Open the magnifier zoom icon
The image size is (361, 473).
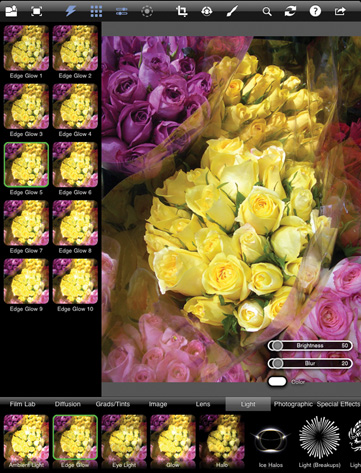(x=267, y=12)
